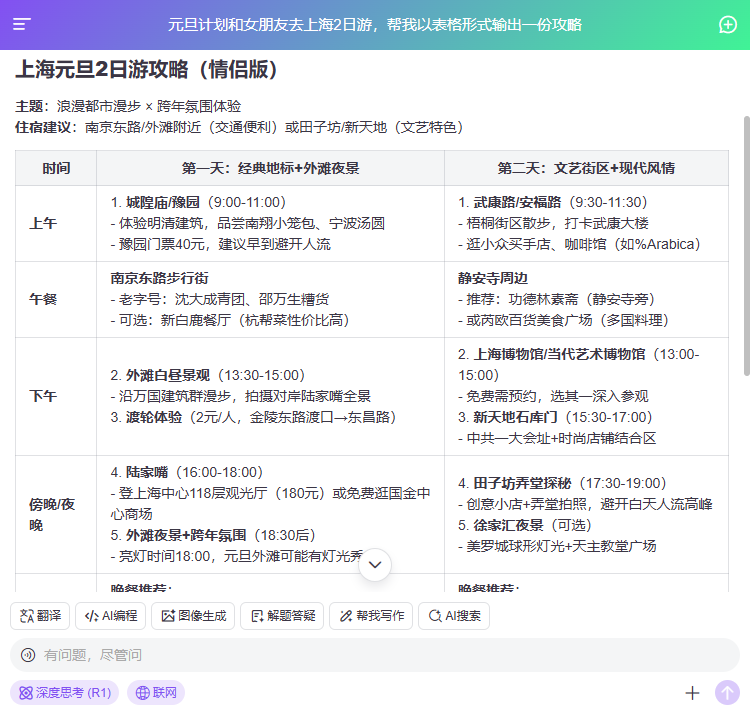
Task: Click the send arrow button
Action: coord(727,693)
